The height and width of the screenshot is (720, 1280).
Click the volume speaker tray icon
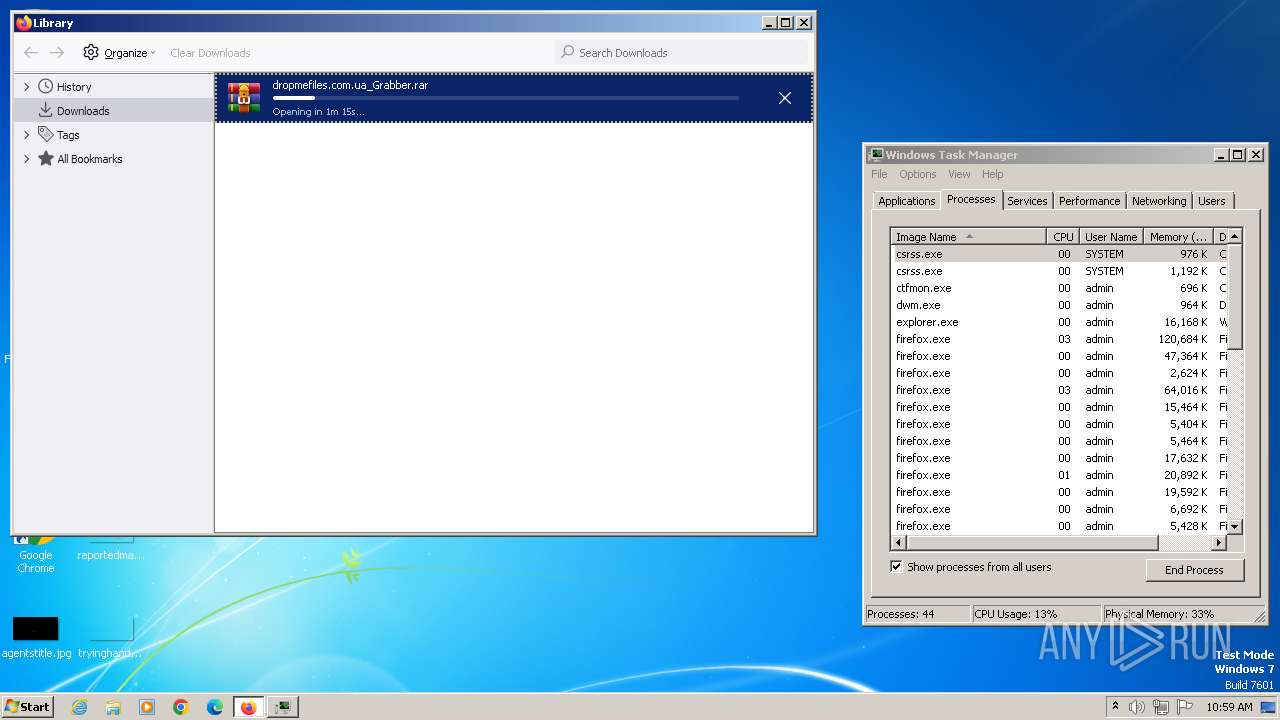click(x=1137, y=707)
